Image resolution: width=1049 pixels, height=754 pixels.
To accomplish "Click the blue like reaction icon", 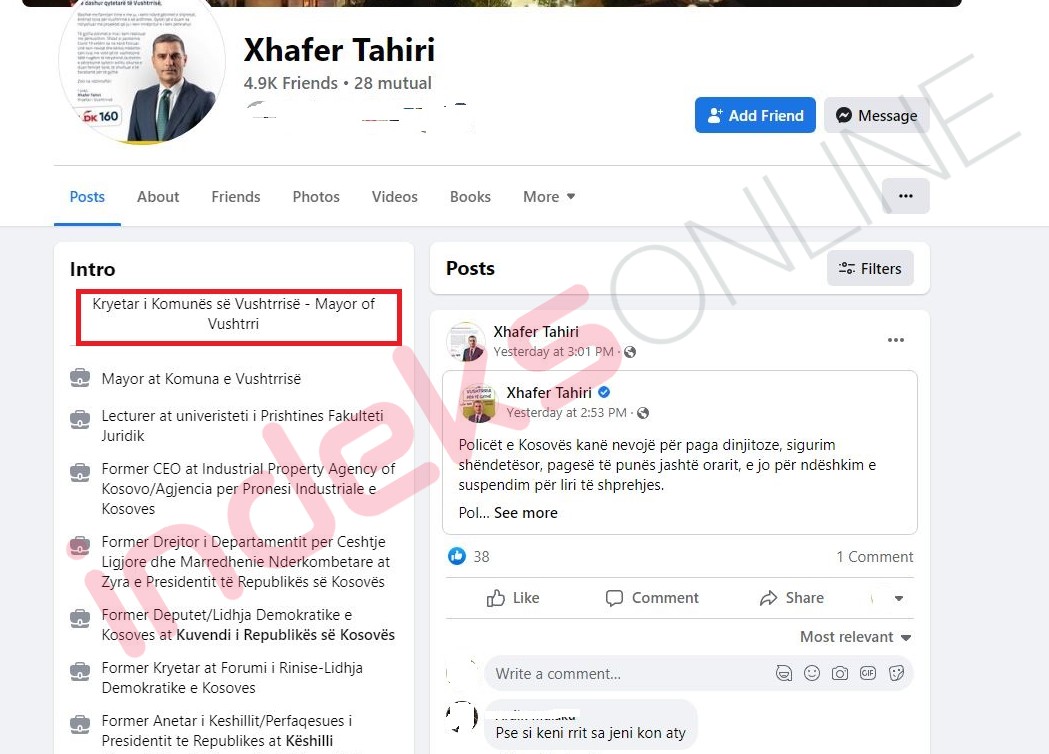I will click(457, 556).
